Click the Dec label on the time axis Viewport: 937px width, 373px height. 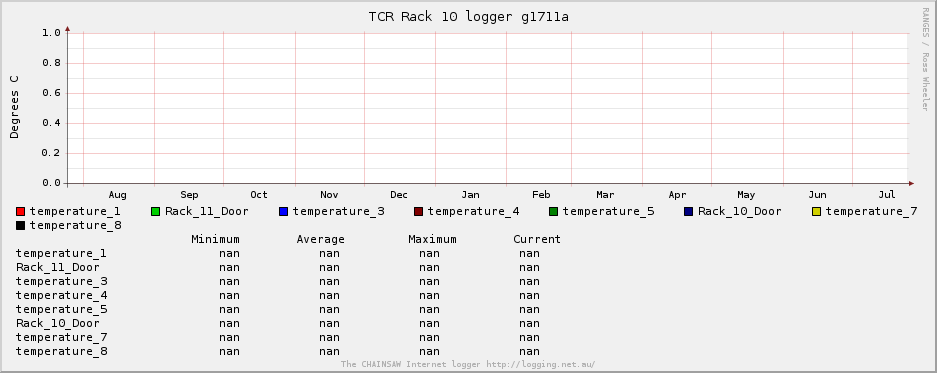pyautogui.click(x=399, y=195)
